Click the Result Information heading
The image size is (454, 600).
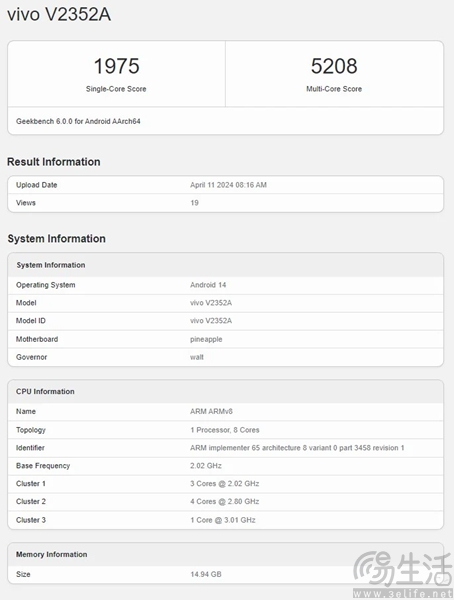54,162
